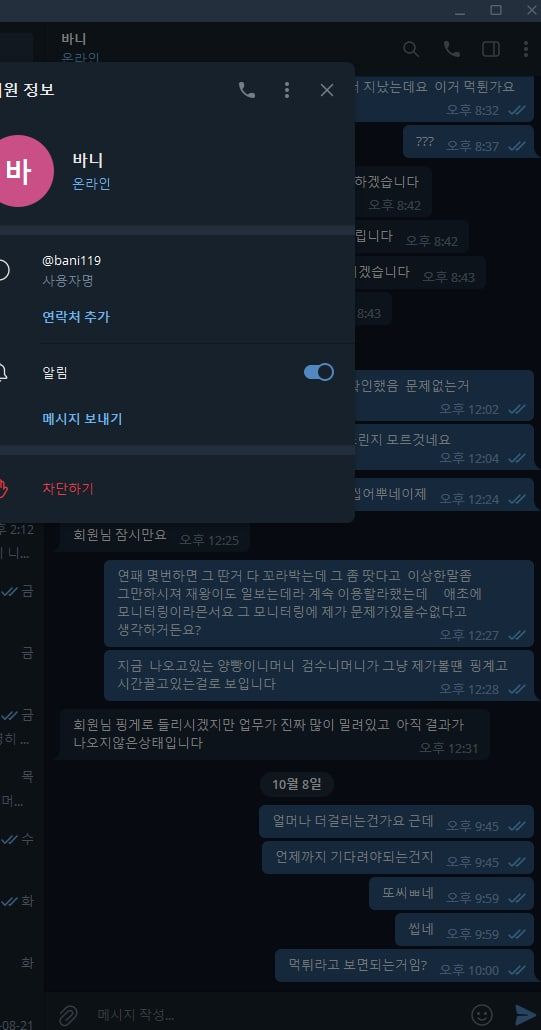541x1030 pixels.
Task: Toggle the 알림 notifications switch
Action: (x=318, y=372)
